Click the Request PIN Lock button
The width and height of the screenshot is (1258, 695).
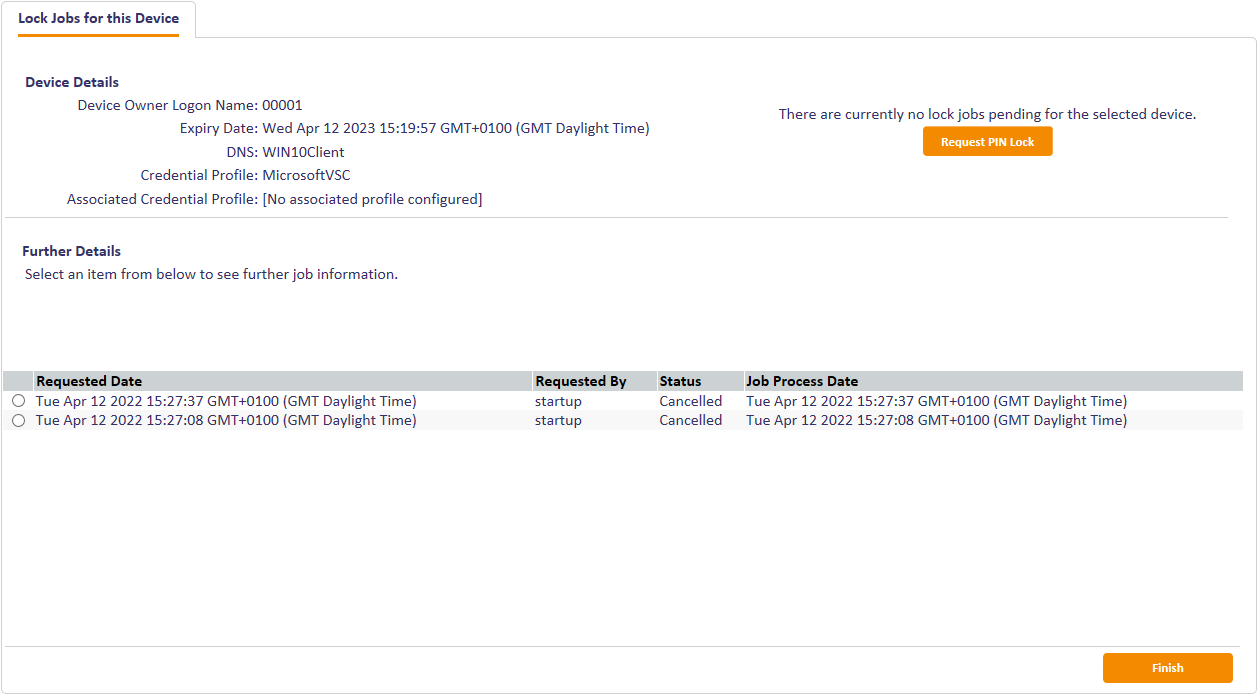tap(987, 141)
